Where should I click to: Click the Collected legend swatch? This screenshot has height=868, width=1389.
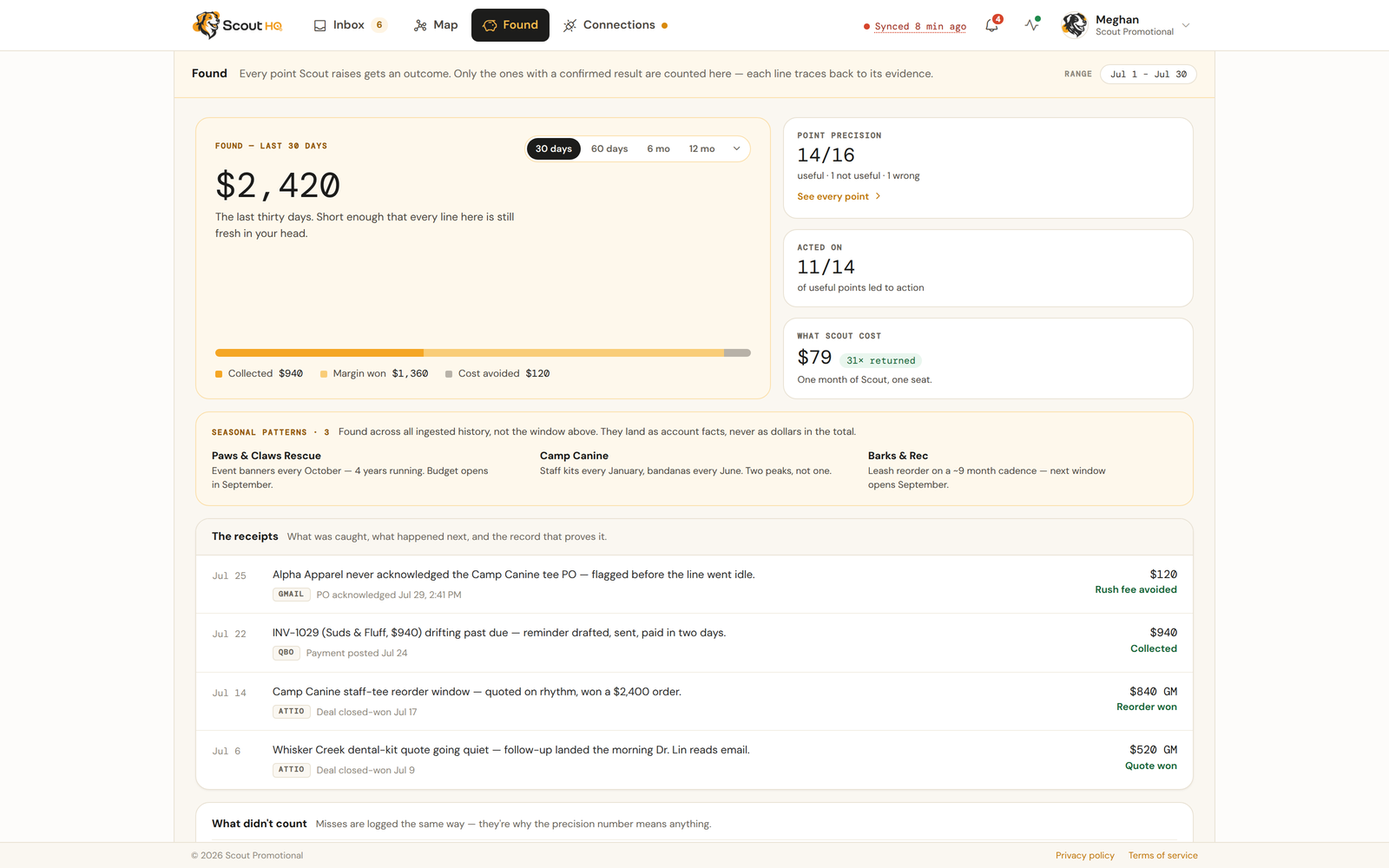click(x=219, y=374)
